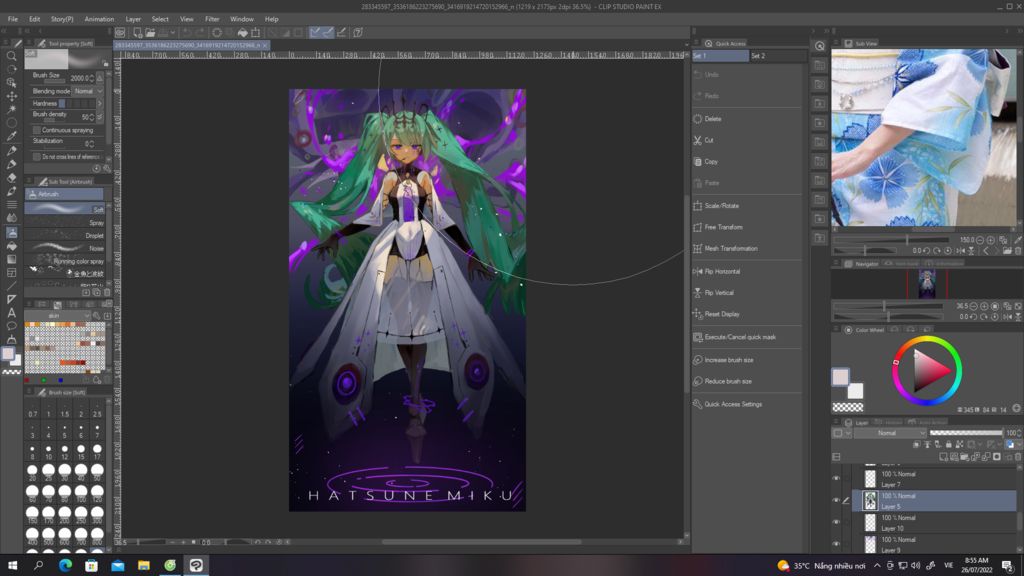Select the Gradient tool
Screen dimensions: 1024x576
click(11, 259)
